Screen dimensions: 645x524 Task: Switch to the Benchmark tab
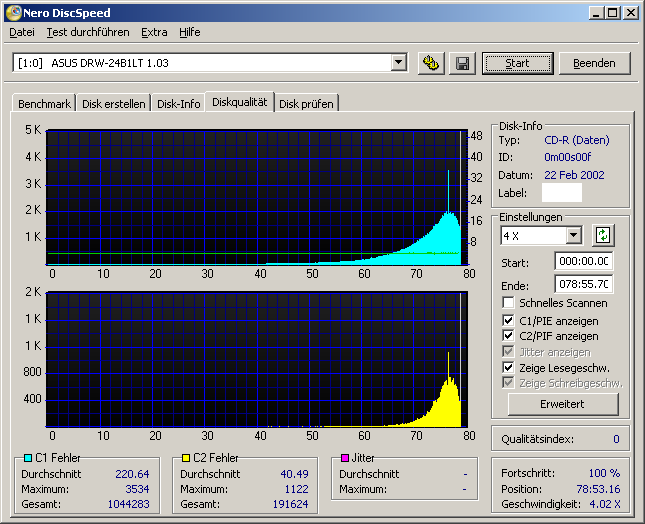pos(44,104)
